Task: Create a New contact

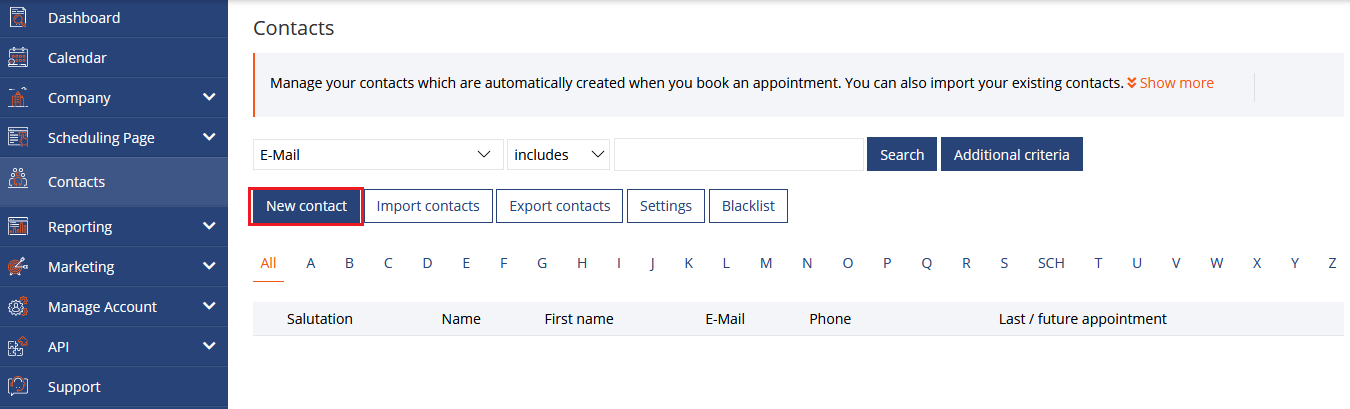Action: click(x=306, y=206)
